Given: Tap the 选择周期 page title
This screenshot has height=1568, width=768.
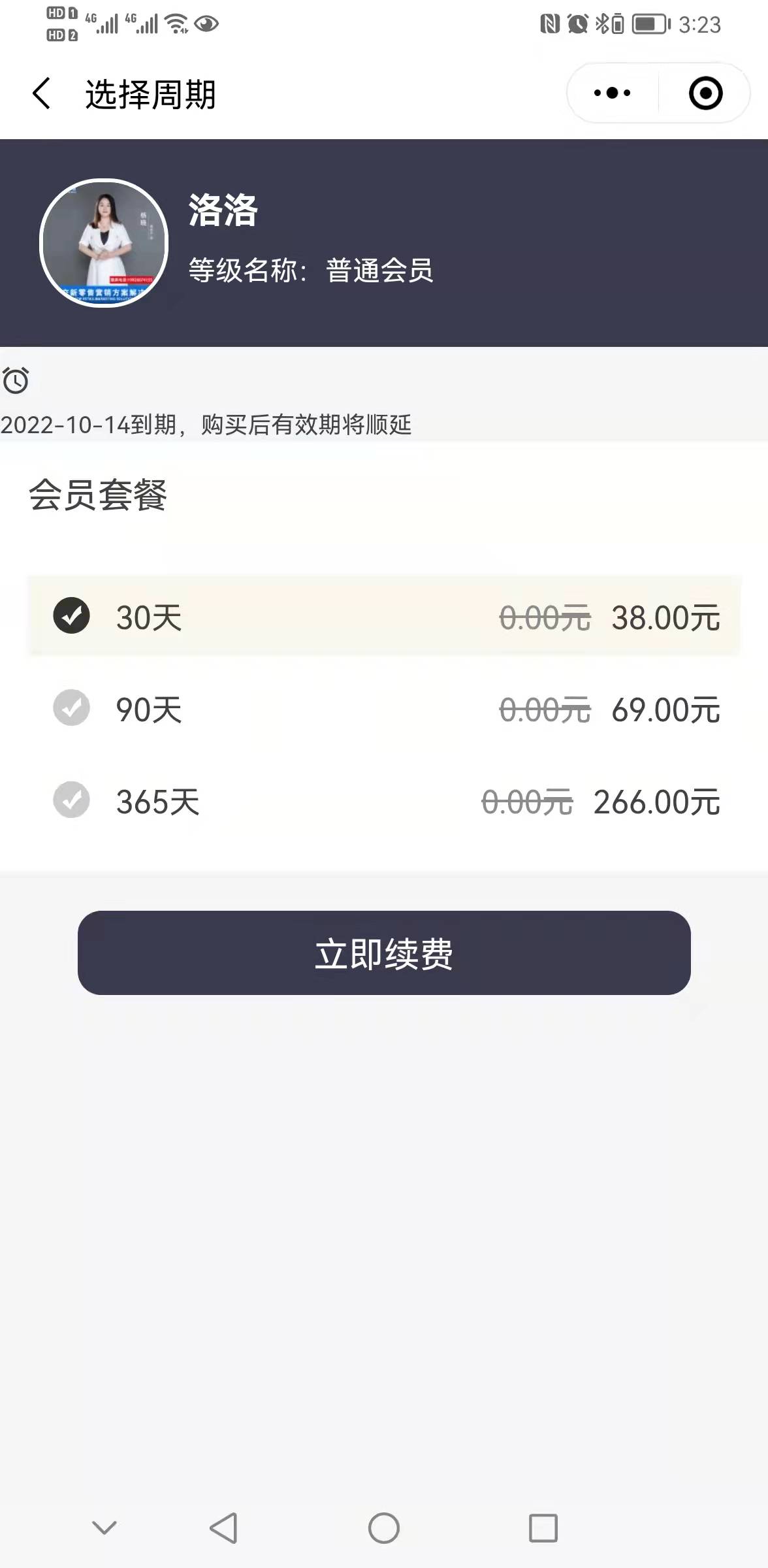Looking at the screenshot, I should click(x=150, y=94).
